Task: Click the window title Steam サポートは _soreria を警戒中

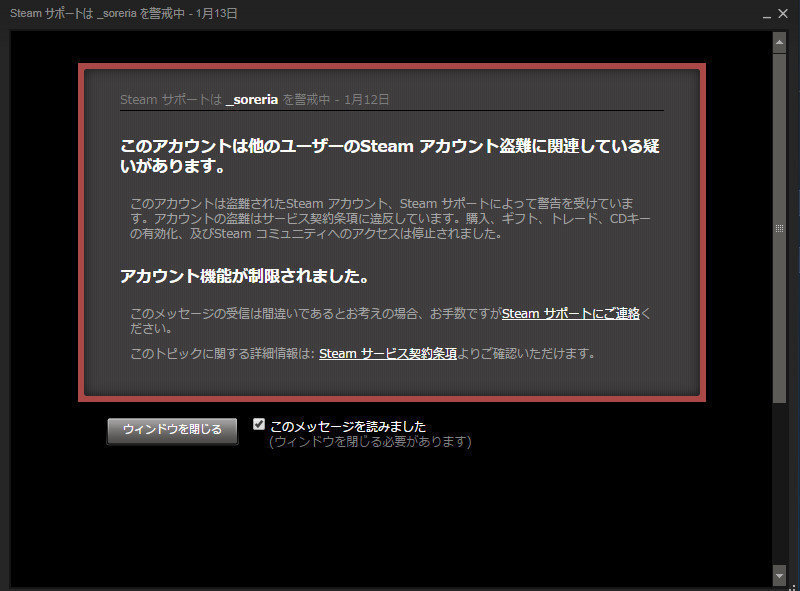Action: [97, 14]
